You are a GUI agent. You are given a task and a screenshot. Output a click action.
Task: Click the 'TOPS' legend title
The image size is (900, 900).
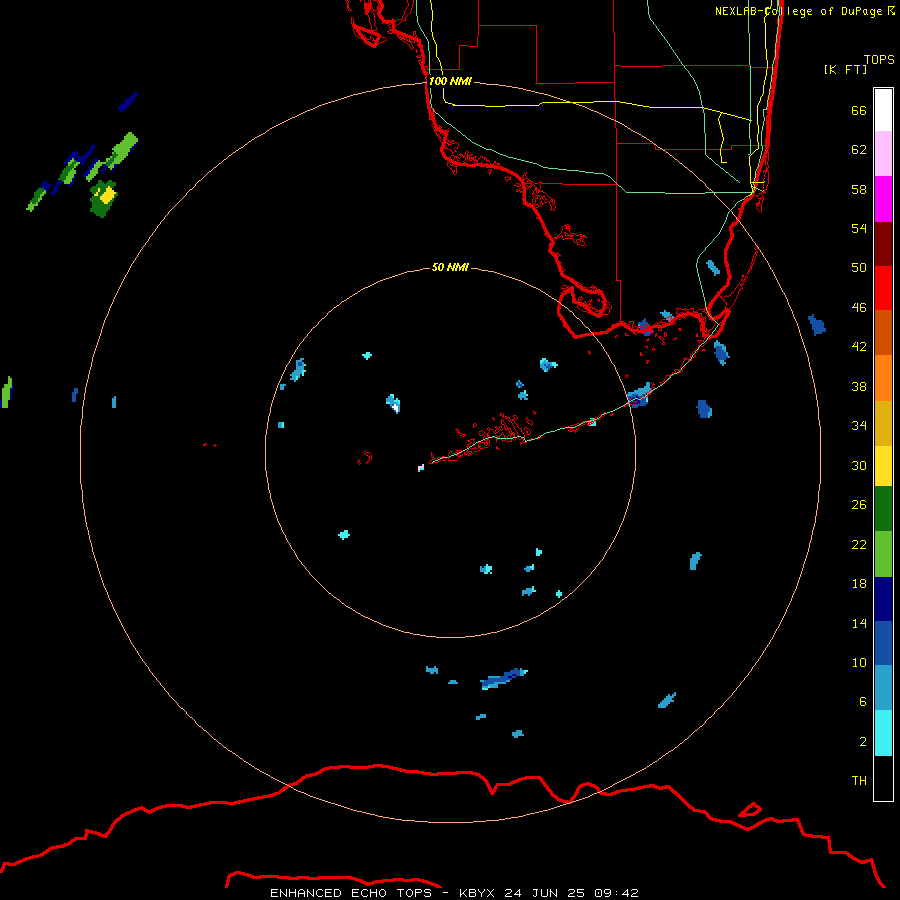879,59
